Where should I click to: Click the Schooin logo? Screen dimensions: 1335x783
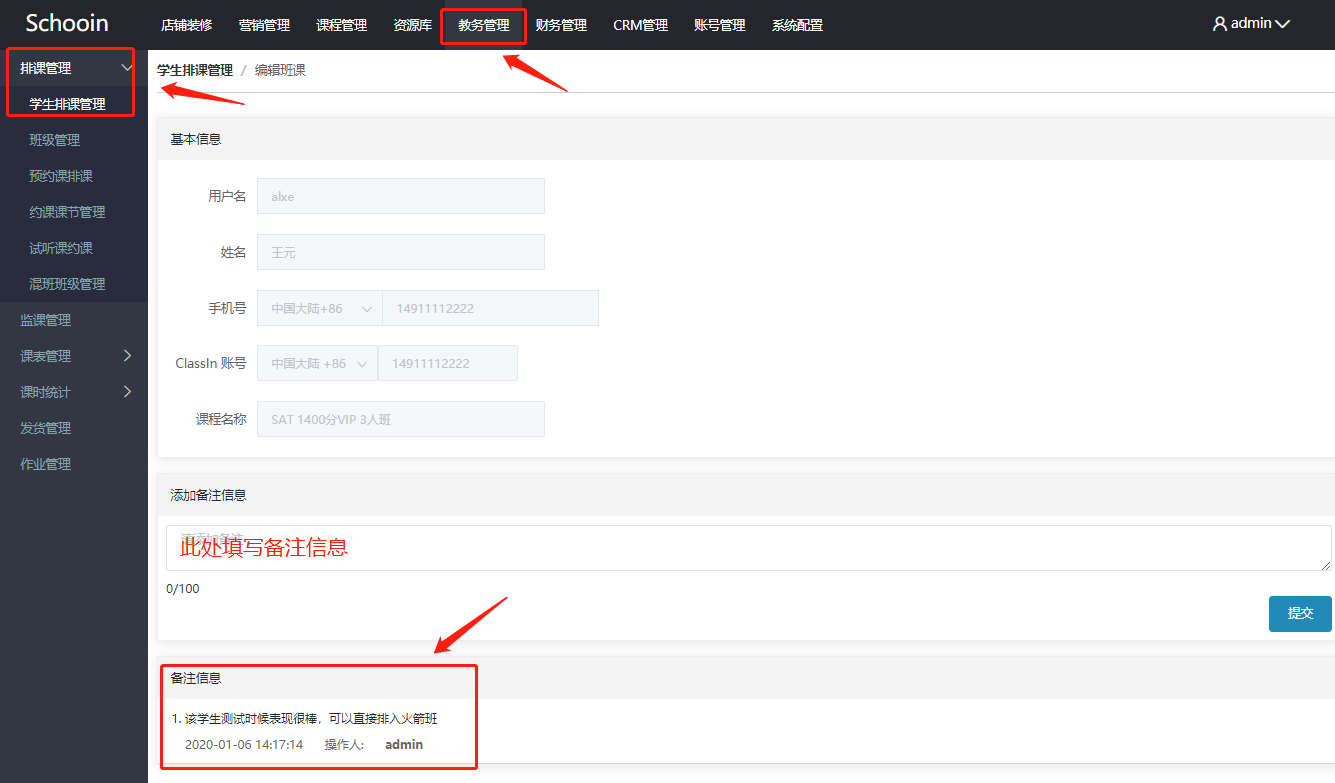coord(67,23)
